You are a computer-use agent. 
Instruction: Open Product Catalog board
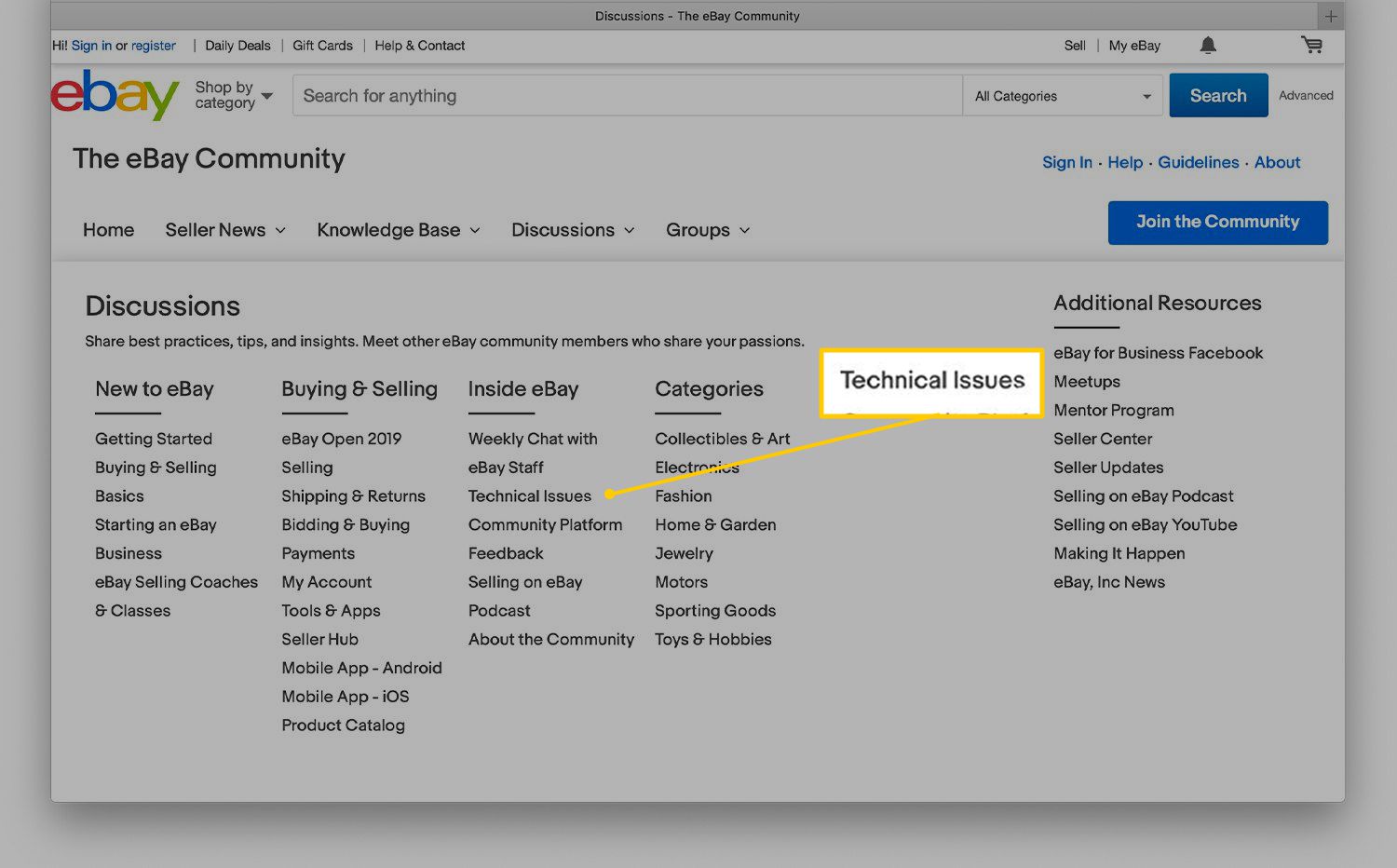344,726
